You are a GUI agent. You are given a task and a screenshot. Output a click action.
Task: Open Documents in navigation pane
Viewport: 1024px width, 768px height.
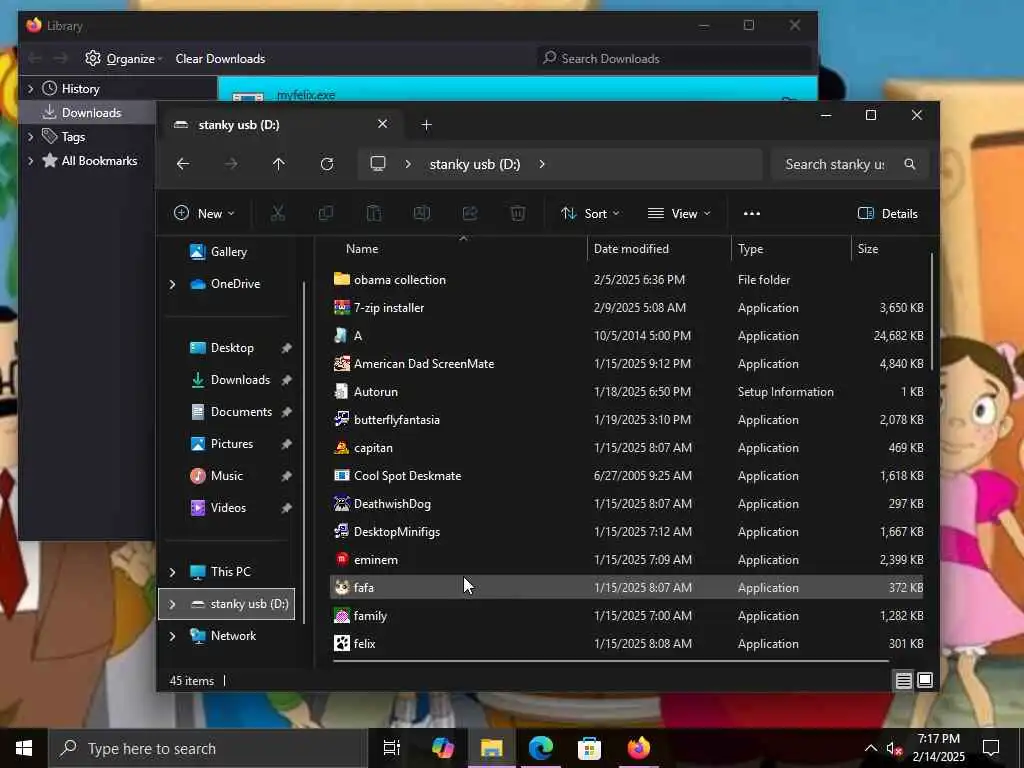coord(241,411)
